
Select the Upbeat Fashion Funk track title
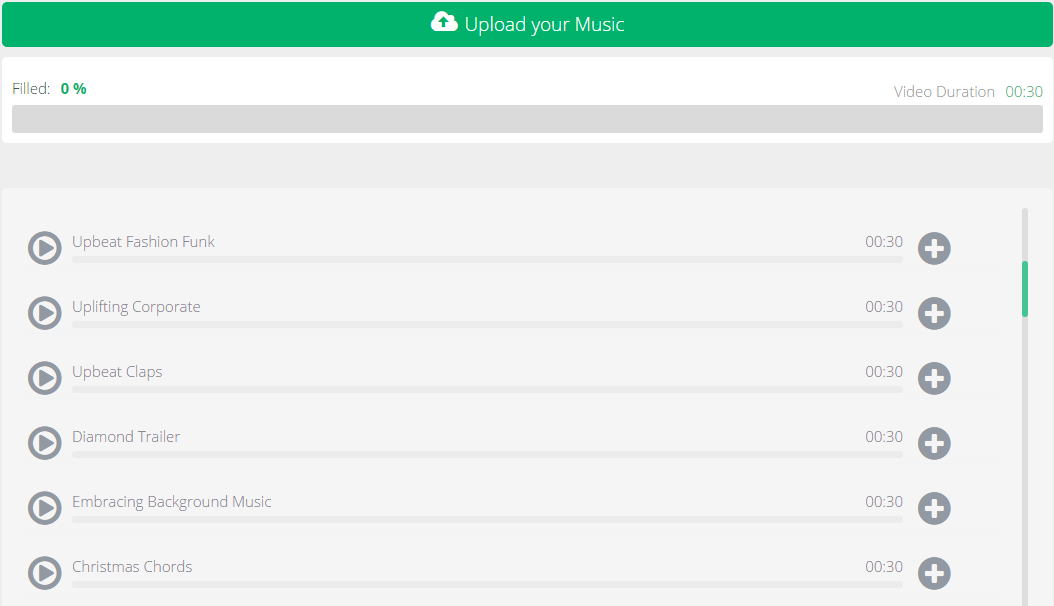pyautogui.click(x=143, y=241)
